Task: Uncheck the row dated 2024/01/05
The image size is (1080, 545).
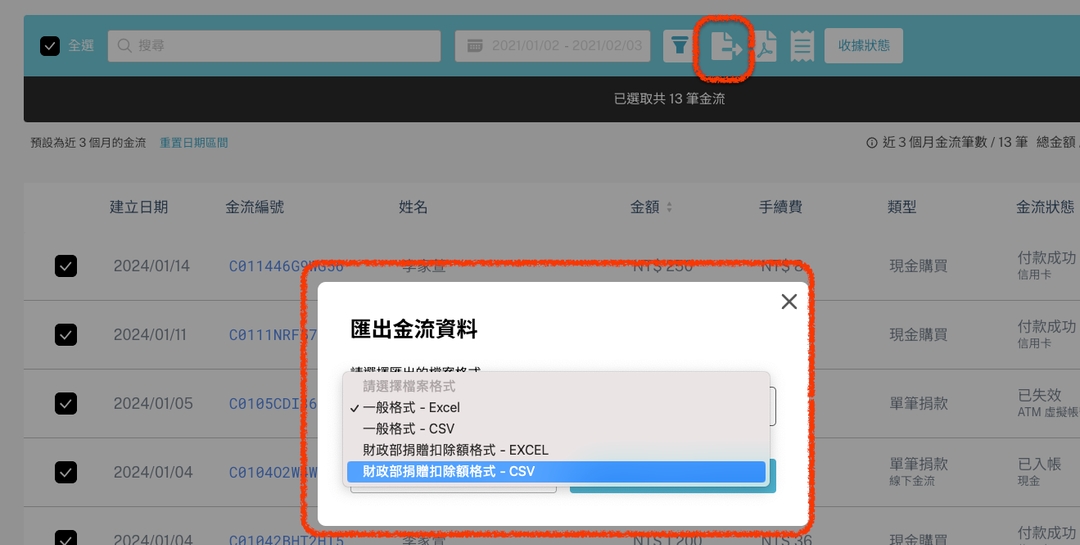Action: (65, 403)
